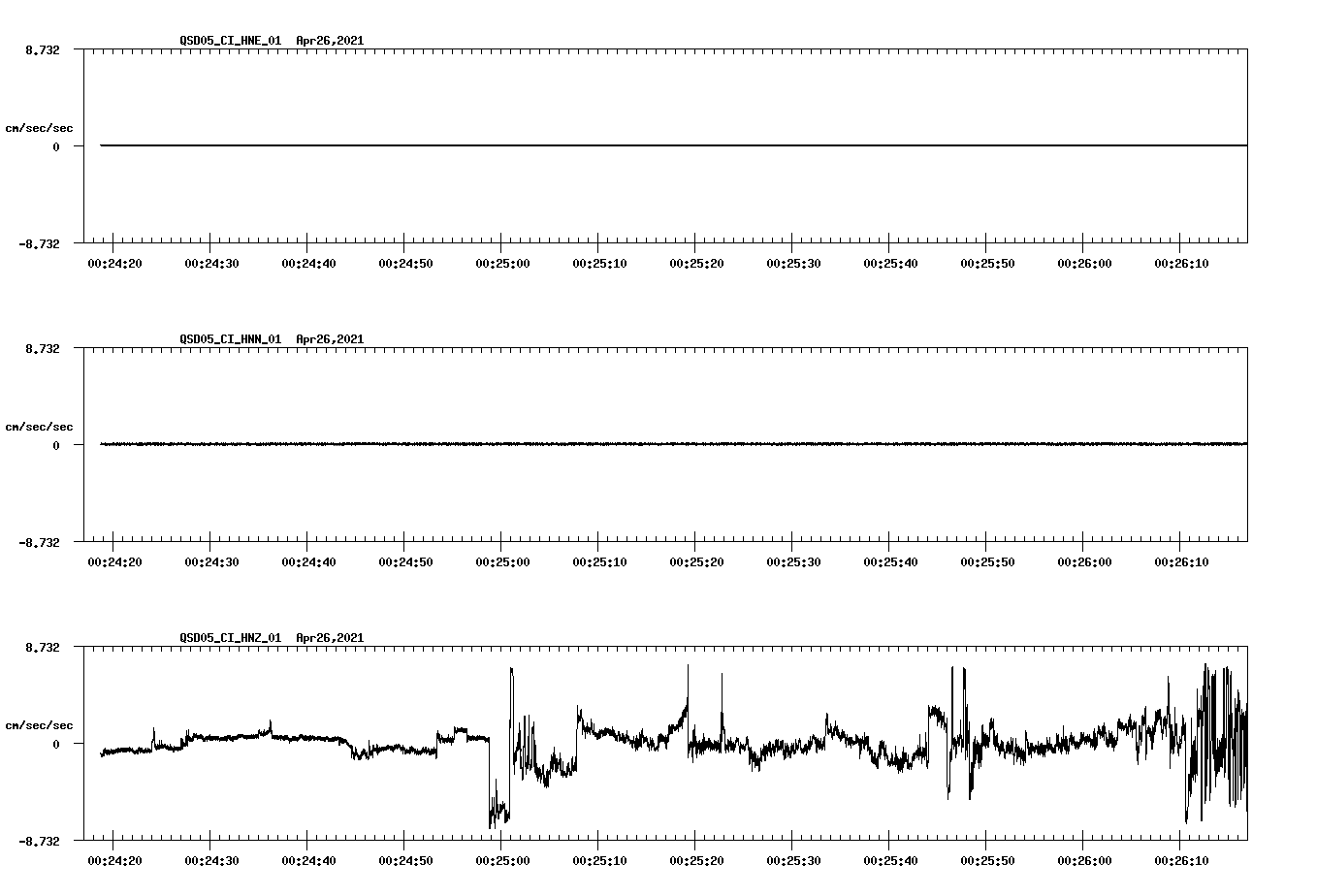Screen dimensions: 1317x896
Task: Select the cm/sec/sec unit label on middle plot
Action: (x=40, y=426)
